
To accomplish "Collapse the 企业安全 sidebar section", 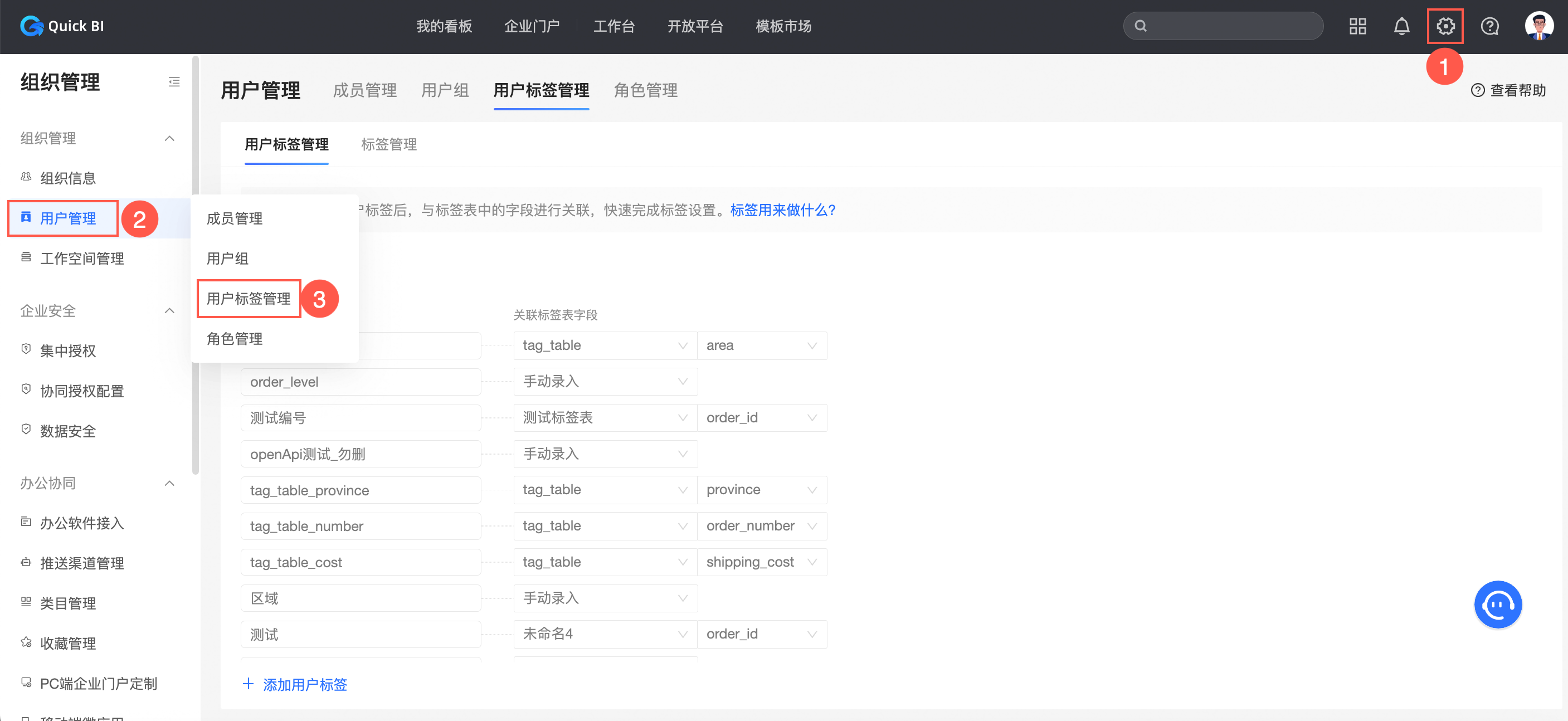I will click(x=170, y=311).
